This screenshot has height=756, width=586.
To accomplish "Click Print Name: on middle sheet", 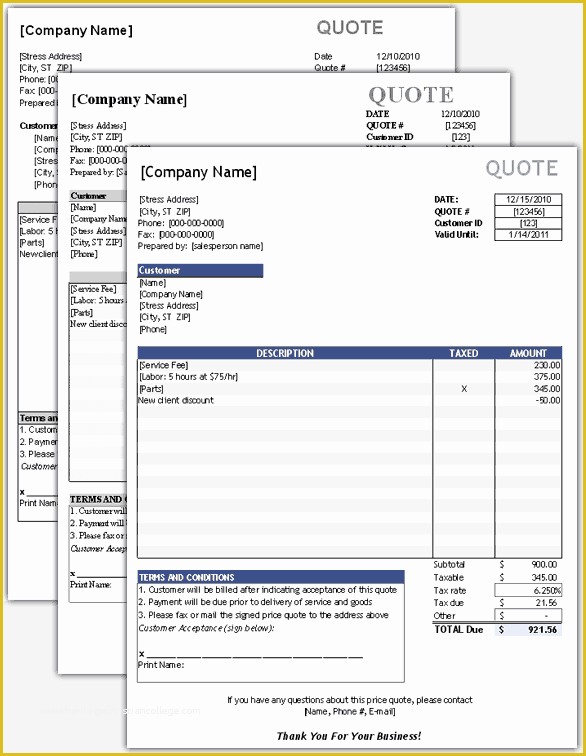I will point(91,585).
